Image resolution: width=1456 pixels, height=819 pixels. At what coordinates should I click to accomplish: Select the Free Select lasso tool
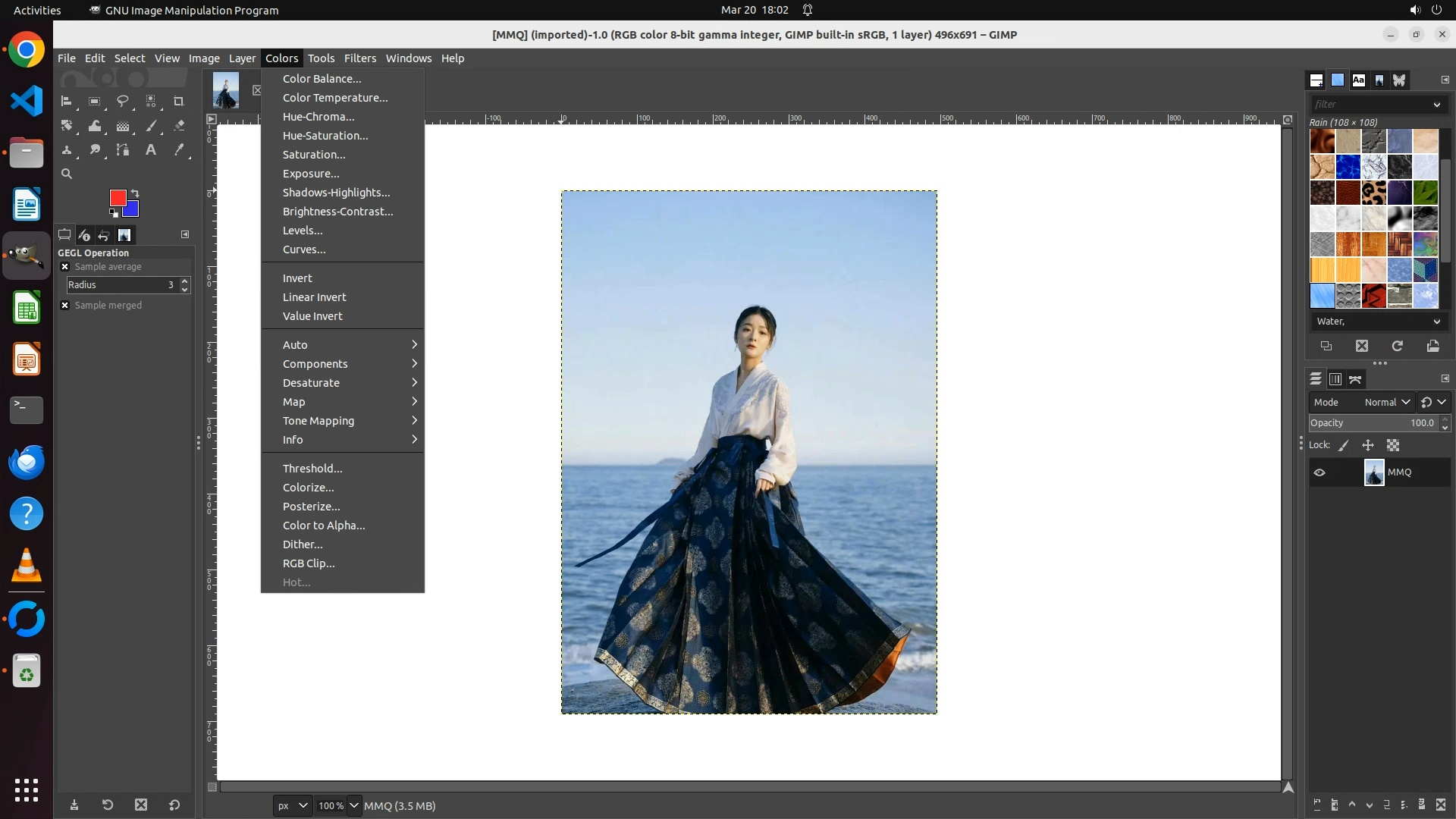click(x=122, y=102)
